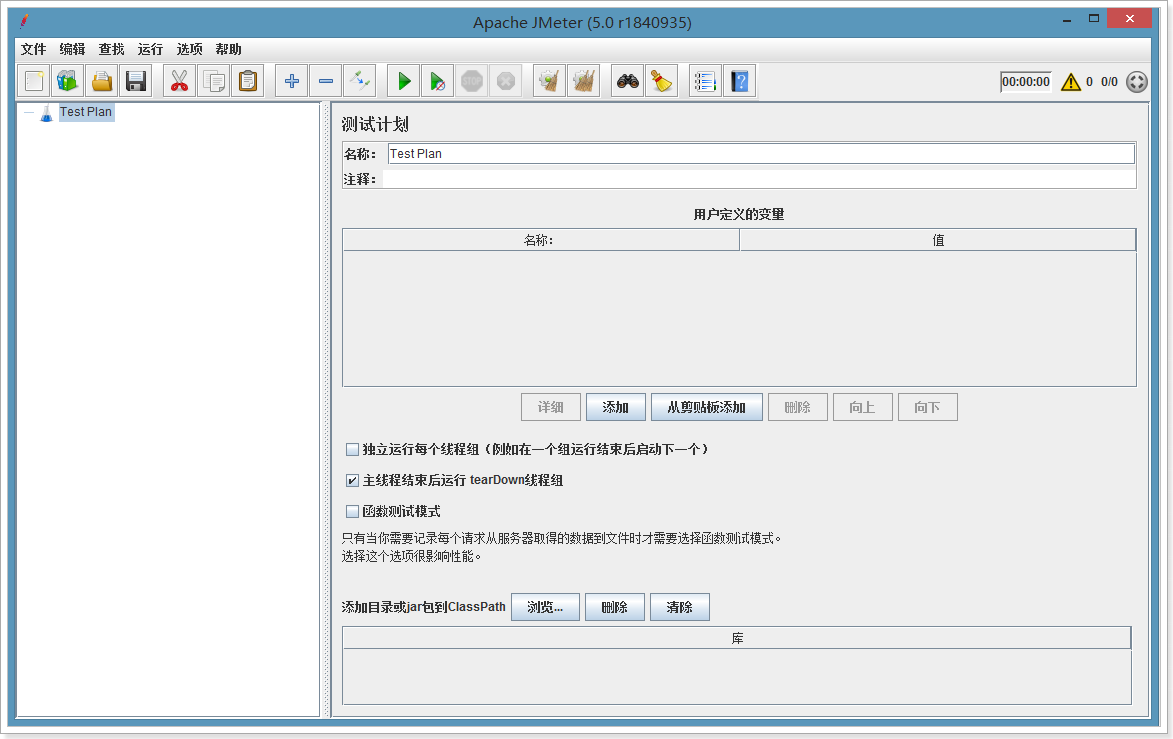Image resolution: width=1173 pixels, height=739 pixels.
Task: Click the 添加 button to add a variable
Action: (615, 406)
